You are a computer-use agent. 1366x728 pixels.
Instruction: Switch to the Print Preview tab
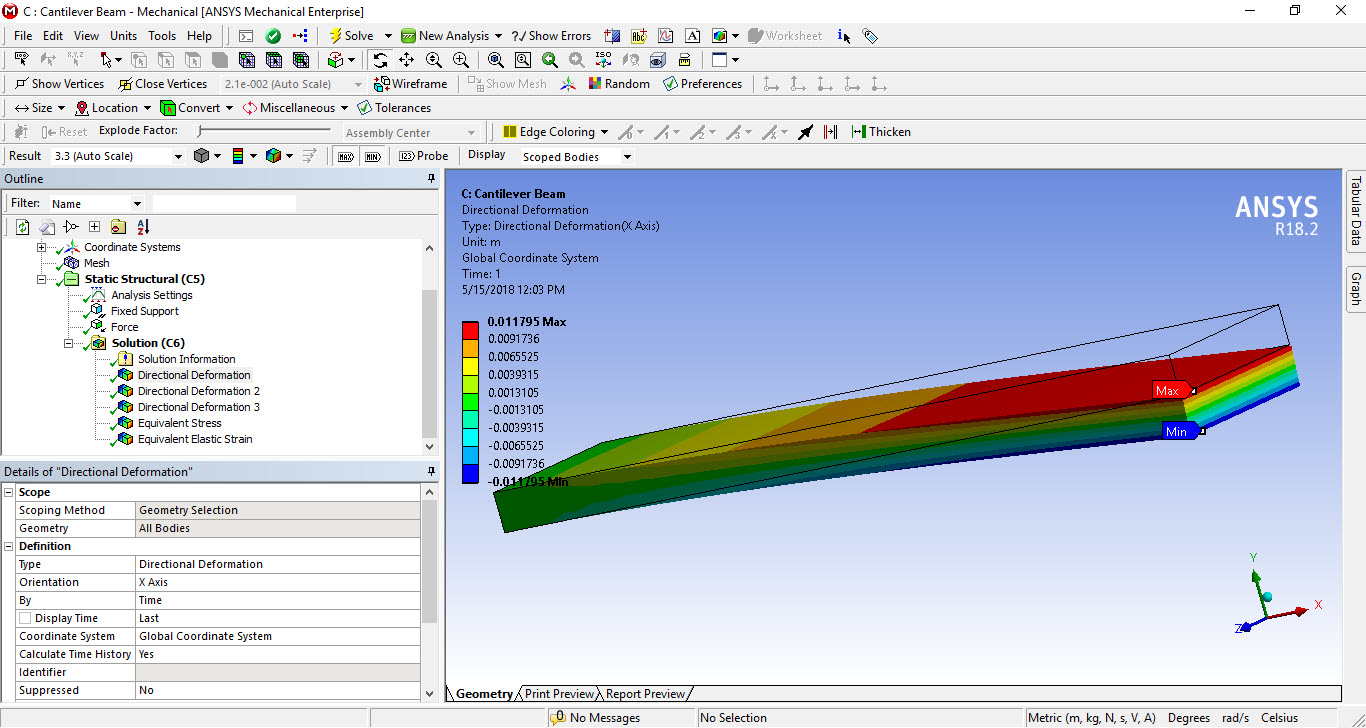(558, 694)
